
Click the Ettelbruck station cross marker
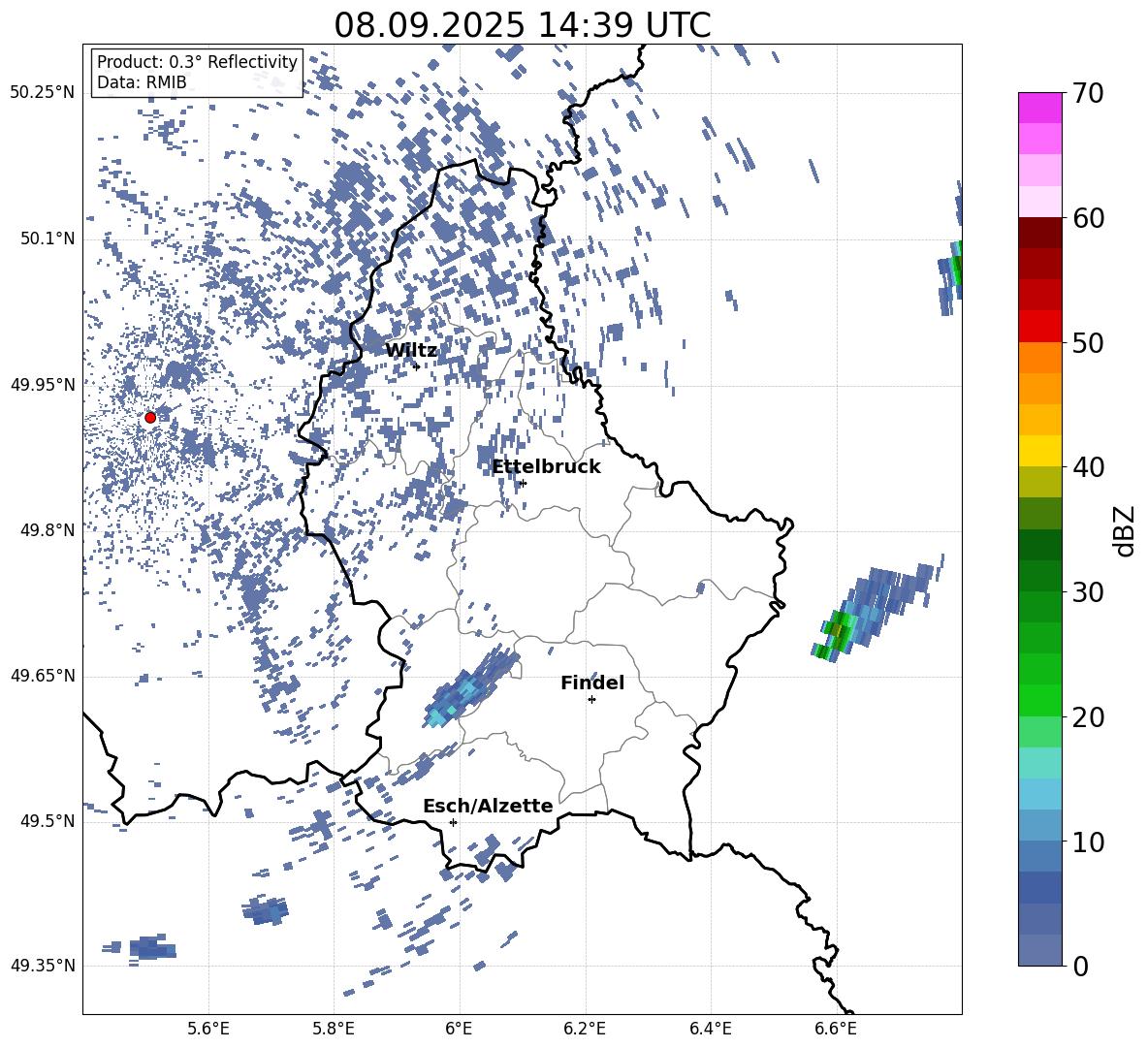pyautogui.click(x=522, y=483)
